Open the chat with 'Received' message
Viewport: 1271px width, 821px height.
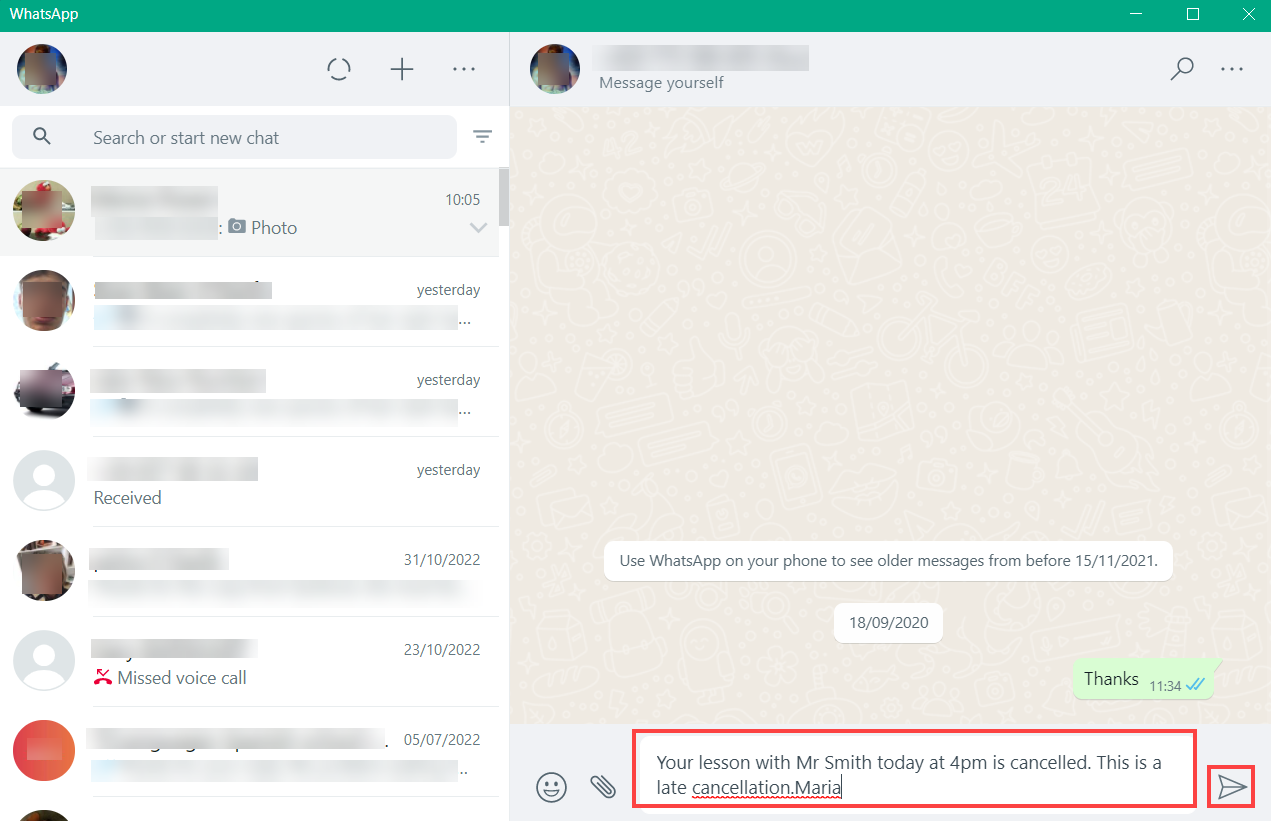point(249,481)
